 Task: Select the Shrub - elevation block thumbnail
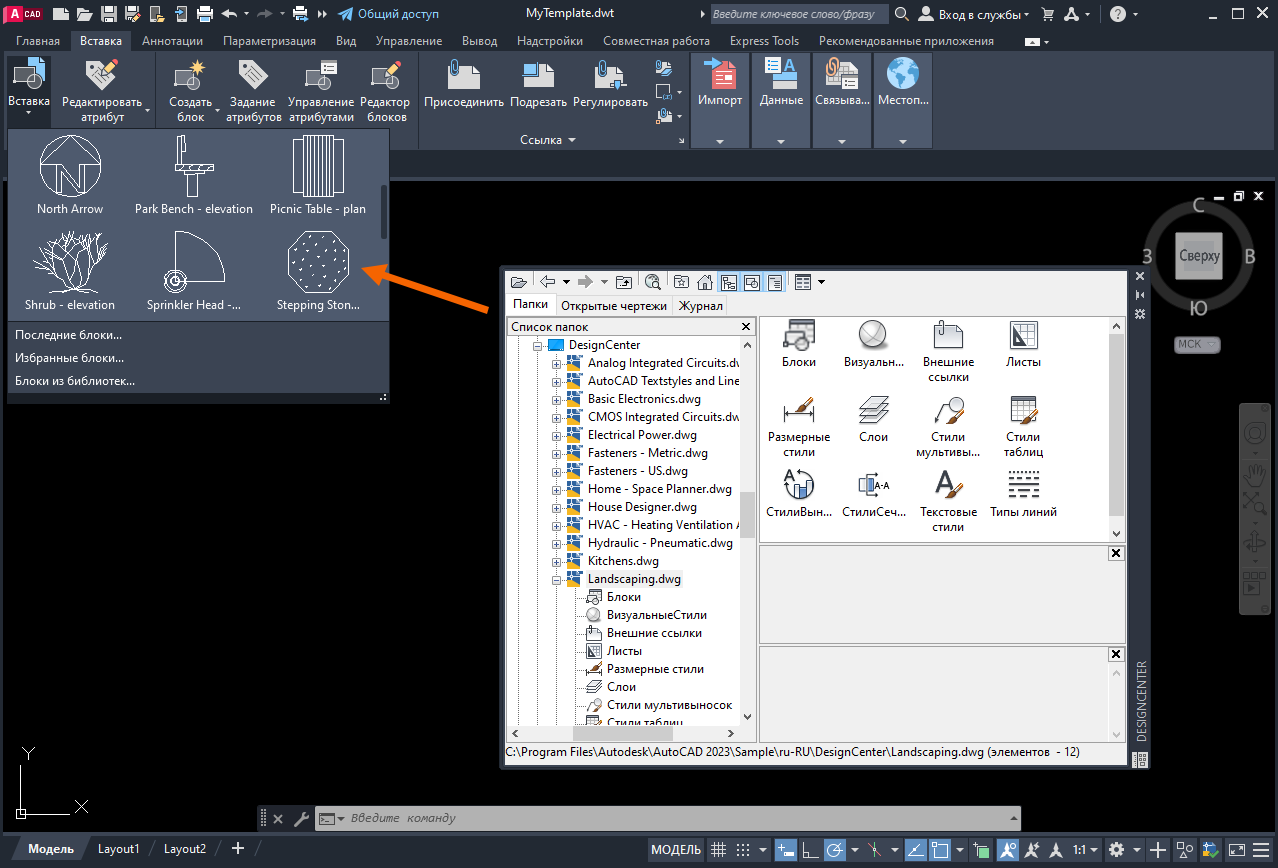pyautogui.click(x=70, y=270)
